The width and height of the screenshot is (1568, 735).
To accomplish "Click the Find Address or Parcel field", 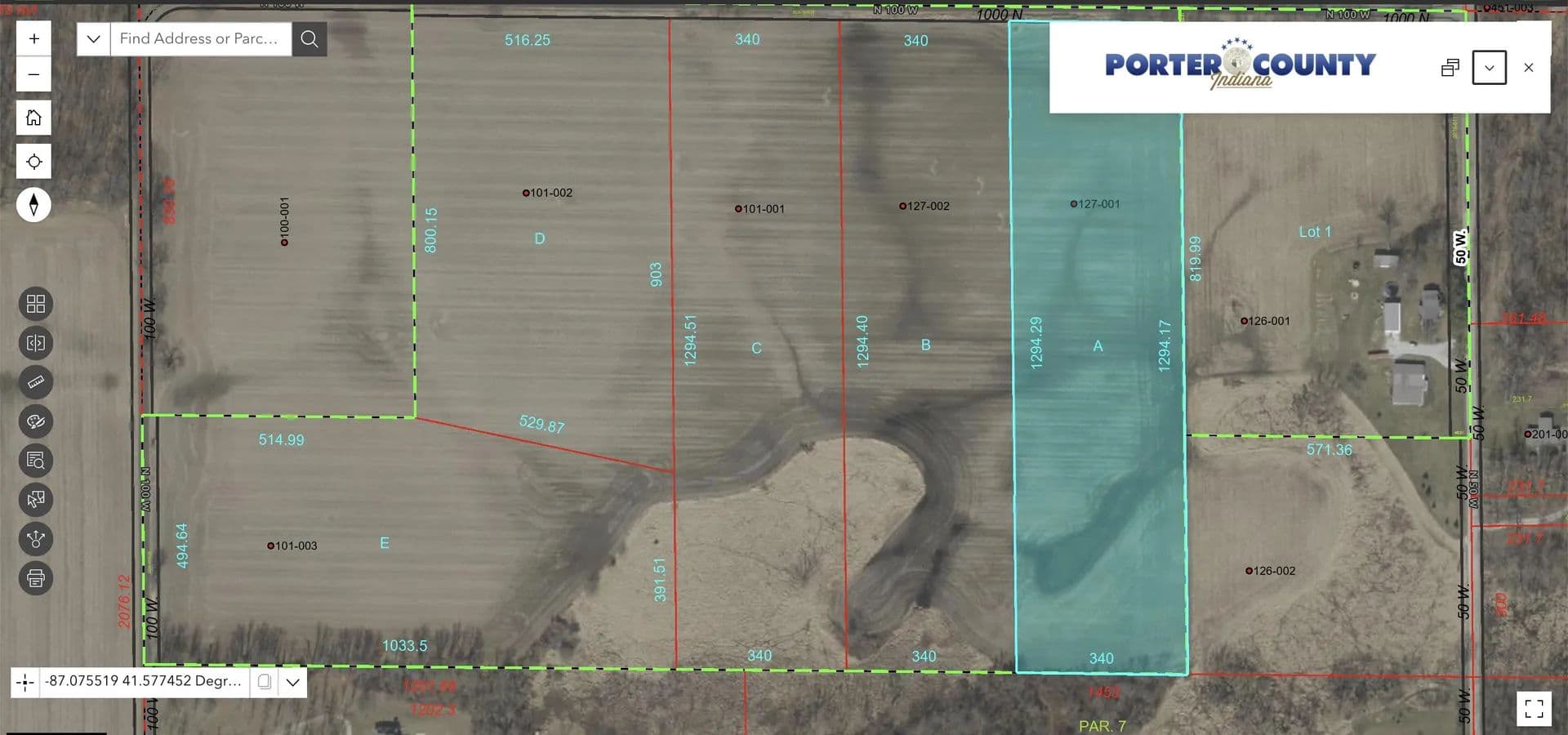I will pos(201,38).
